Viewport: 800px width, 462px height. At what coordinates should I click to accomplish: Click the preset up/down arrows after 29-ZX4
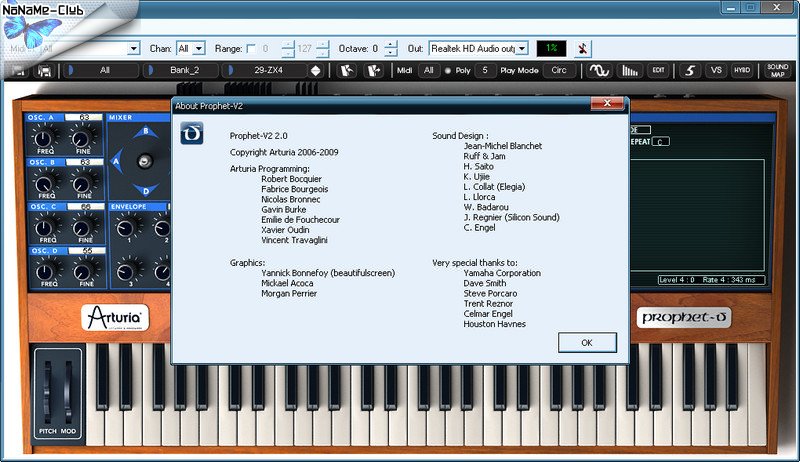tap(316, 71)
